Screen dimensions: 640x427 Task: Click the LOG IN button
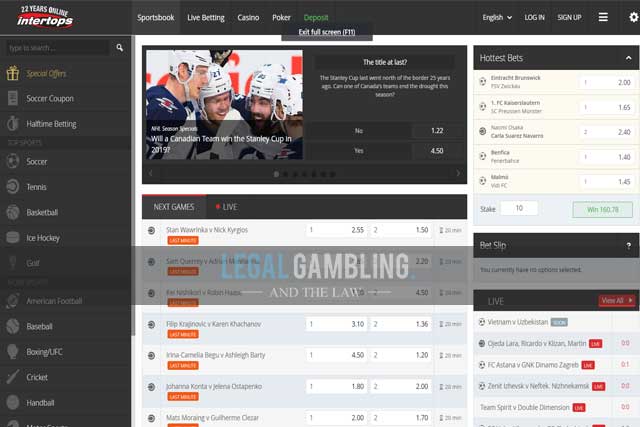coord(534,18)
